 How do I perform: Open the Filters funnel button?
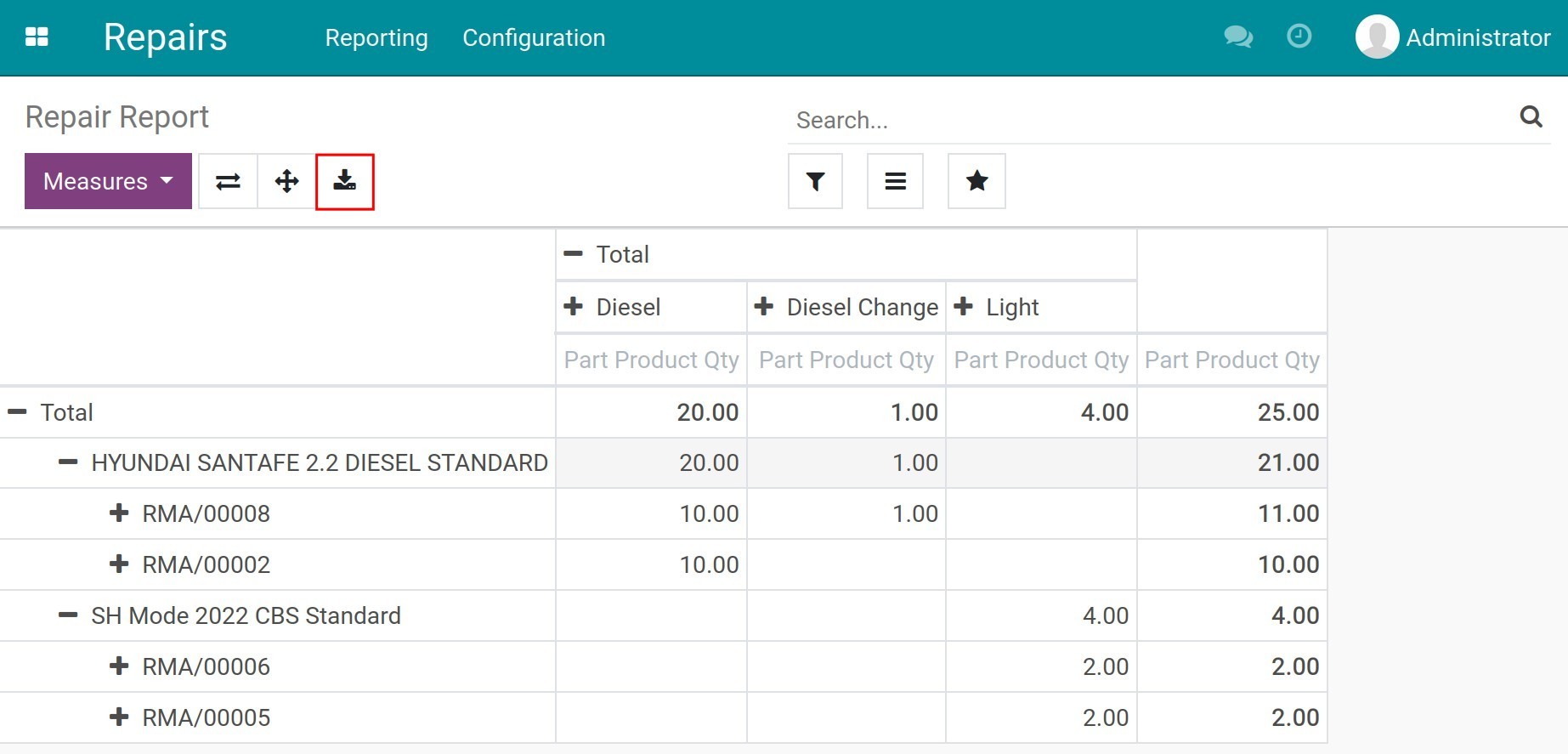coord(815,181)
